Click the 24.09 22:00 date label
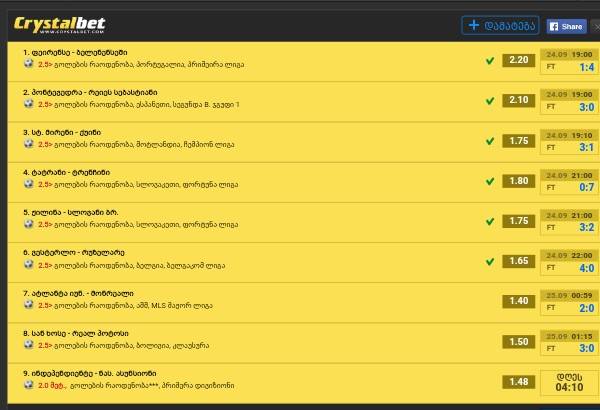600x410 pixels. 569,255
